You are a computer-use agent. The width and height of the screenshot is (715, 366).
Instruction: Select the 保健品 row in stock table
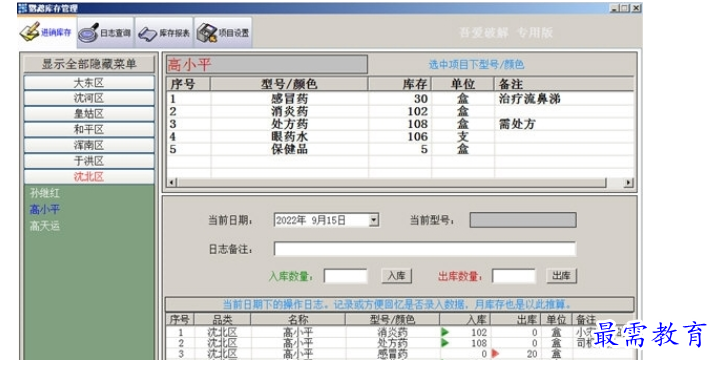pyautogui.click(x=400, y=149)
